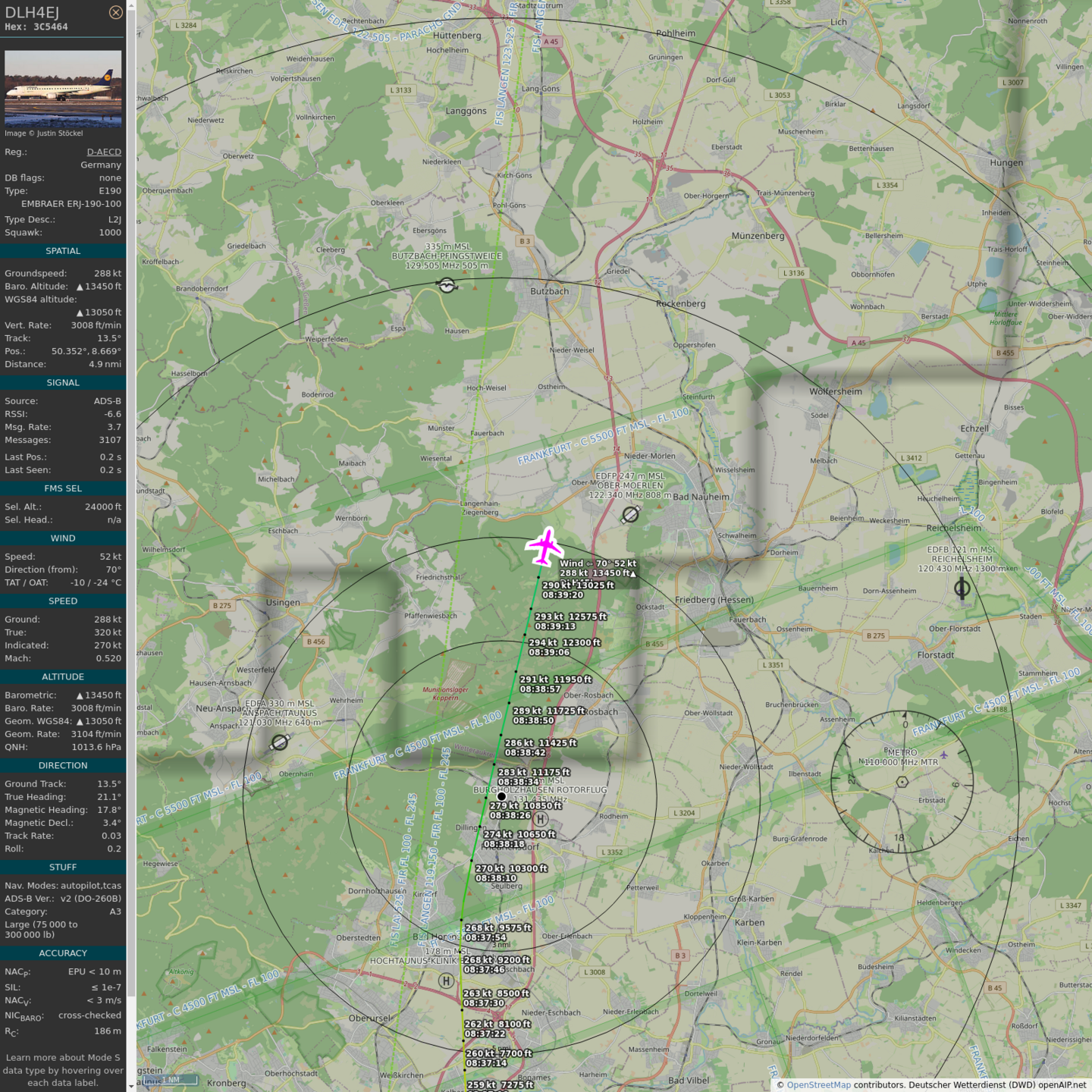Click the Metro VOR hexagon icon
This screenshot has height=1092, width=1092.
click(x=902, y=782)
